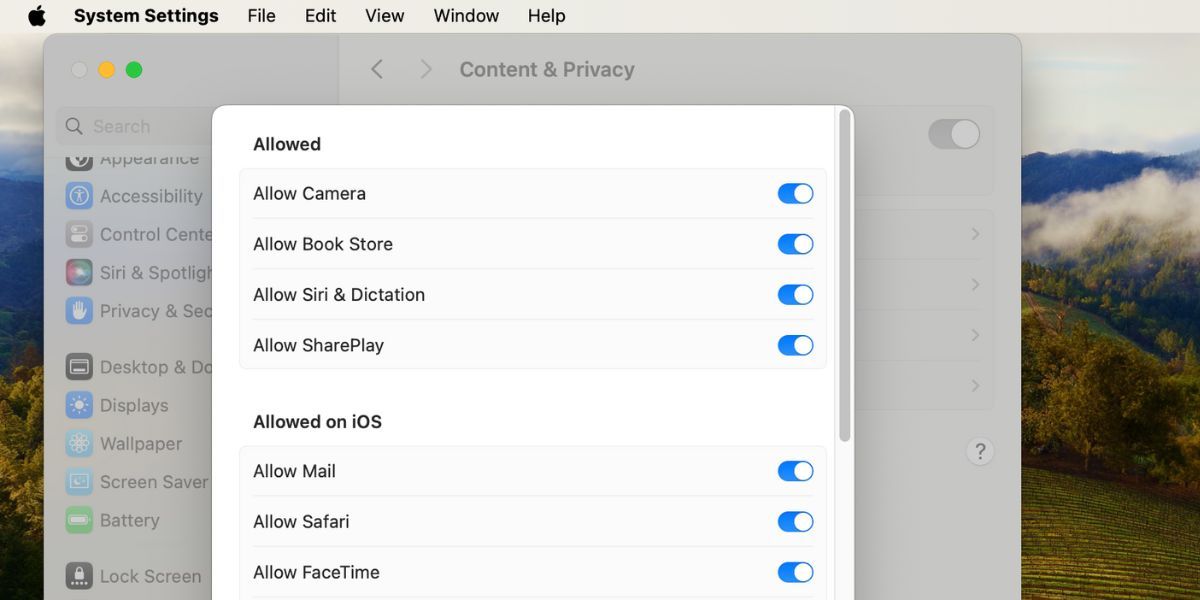Select the Desktop & Dock icon
Screen dimensions: 1200x600
78,366
